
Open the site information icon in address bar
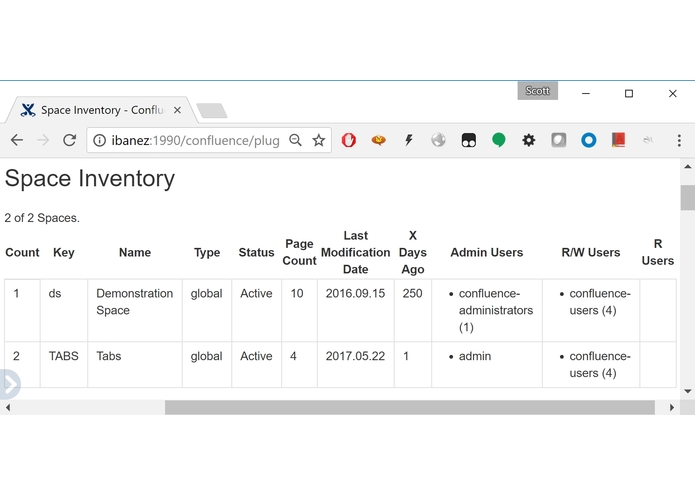tap(99, 140)
